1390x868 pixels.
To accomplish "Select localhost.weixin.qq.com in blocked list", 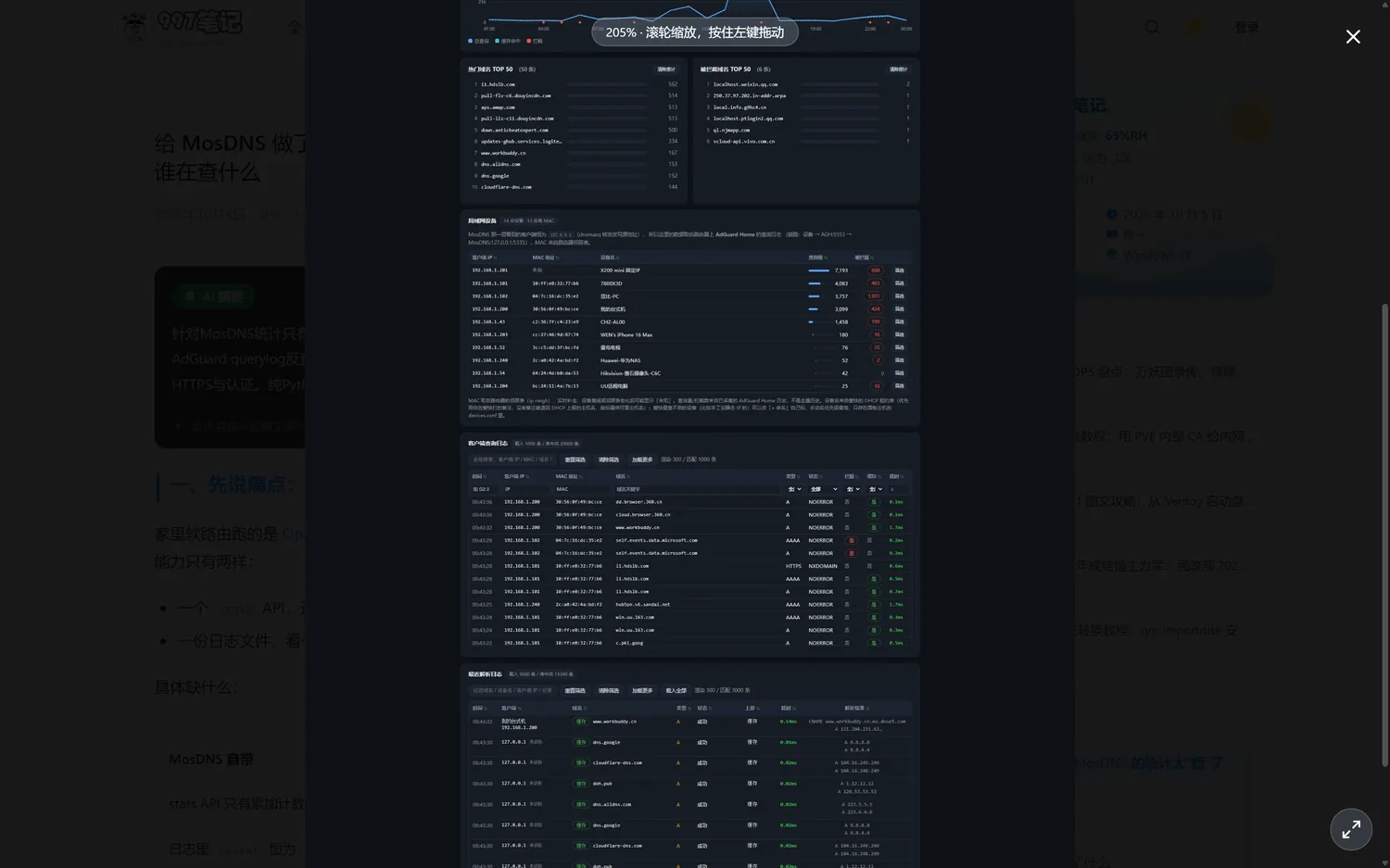I will tap(745, 84).
